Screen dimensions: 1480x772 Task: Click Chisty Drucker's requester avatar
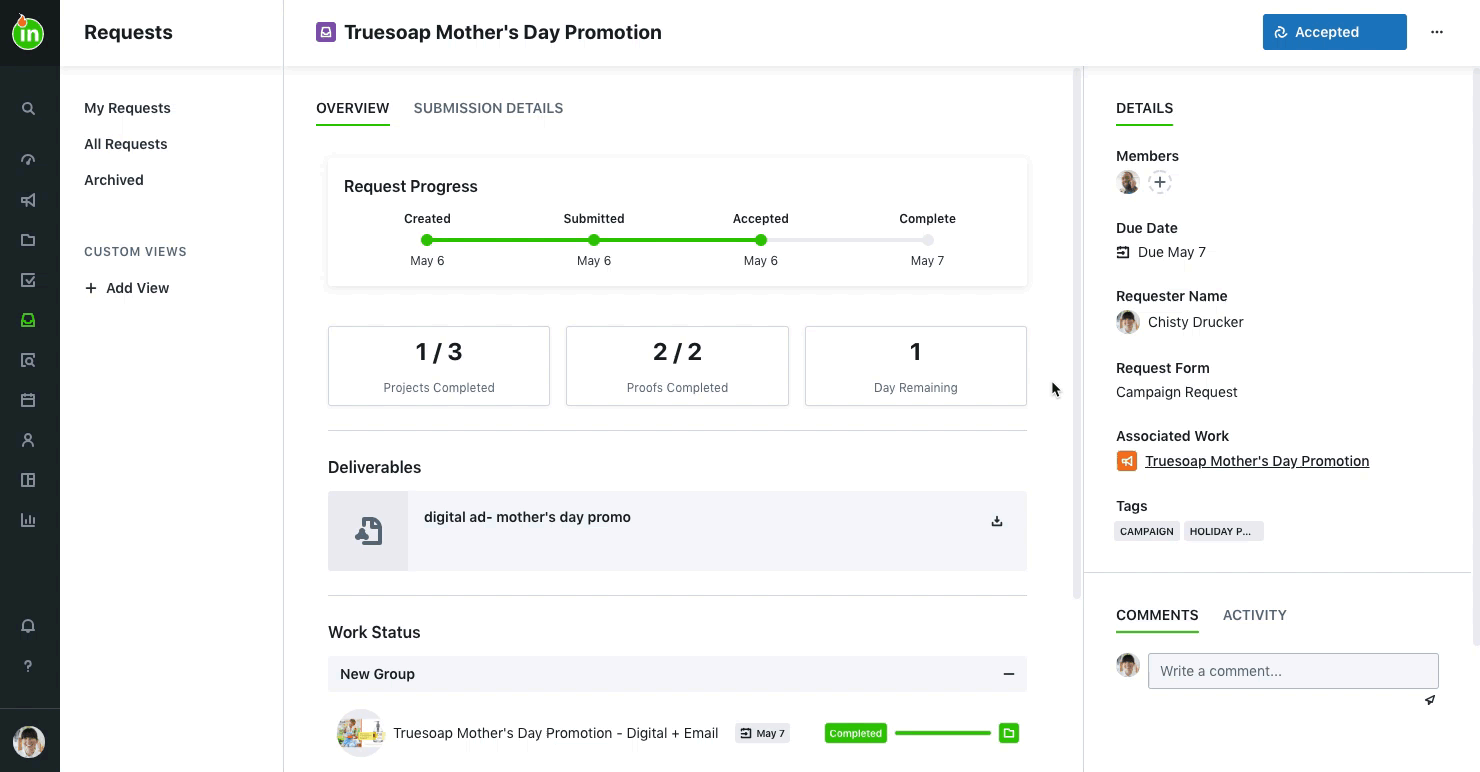(x=1128, y=322)
